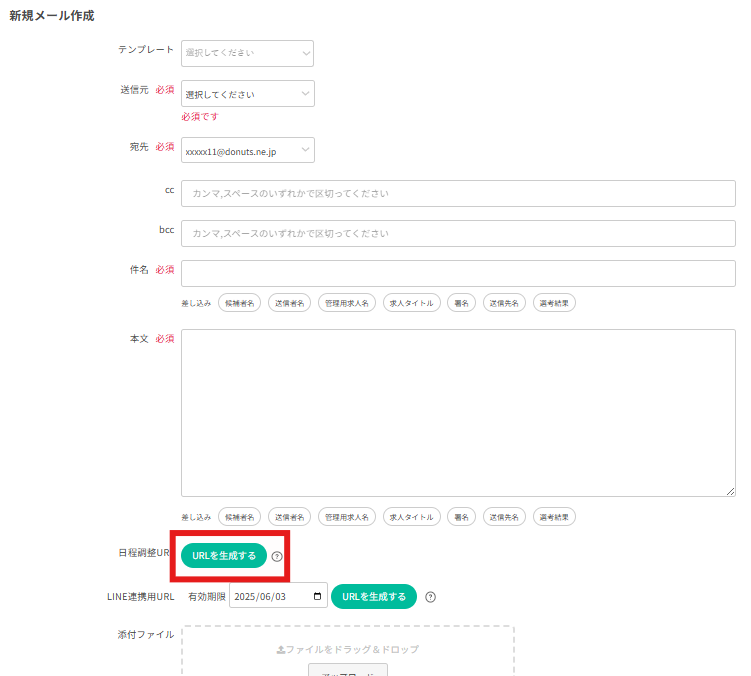Click the 有効期限 date input 2025/06/03

[x=268, y=597]
